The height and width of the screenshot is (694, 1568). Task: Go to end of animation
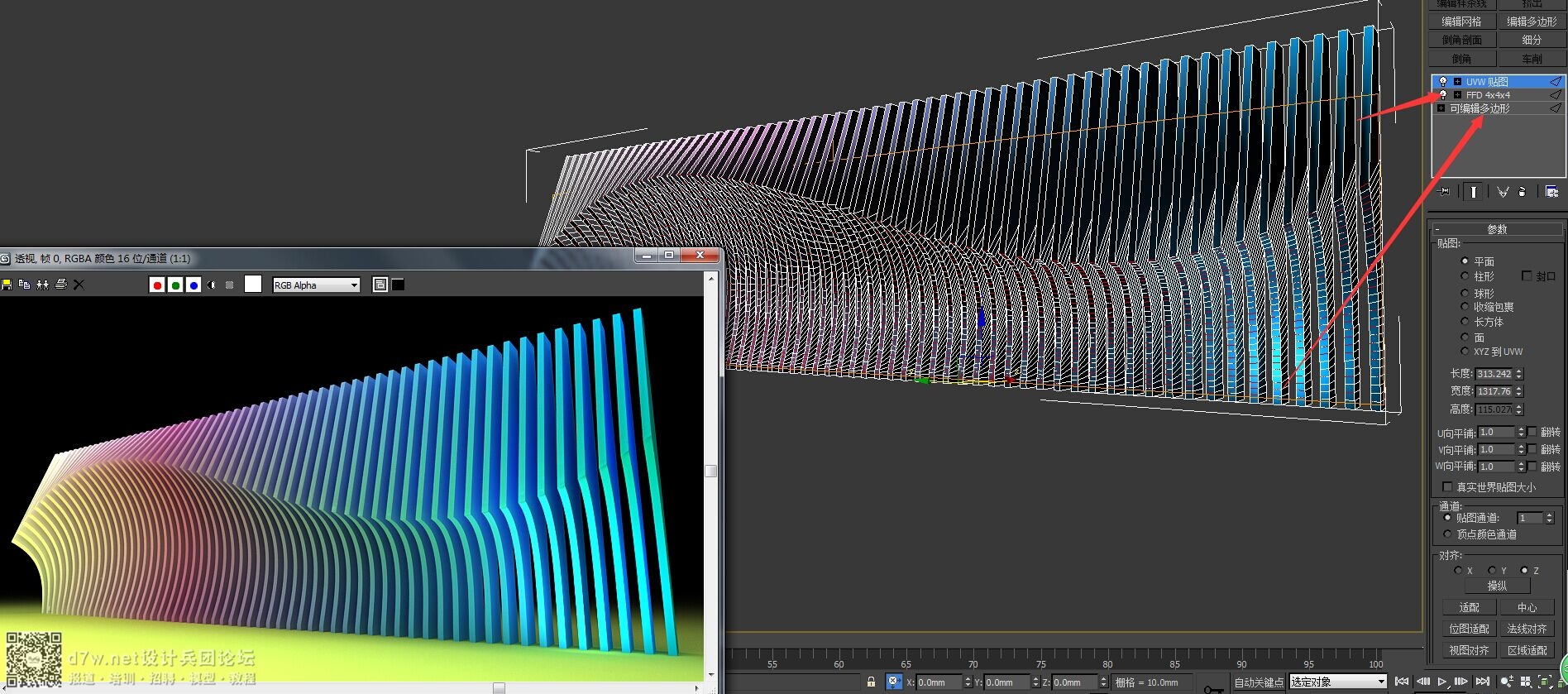[x=1482, y=682]
